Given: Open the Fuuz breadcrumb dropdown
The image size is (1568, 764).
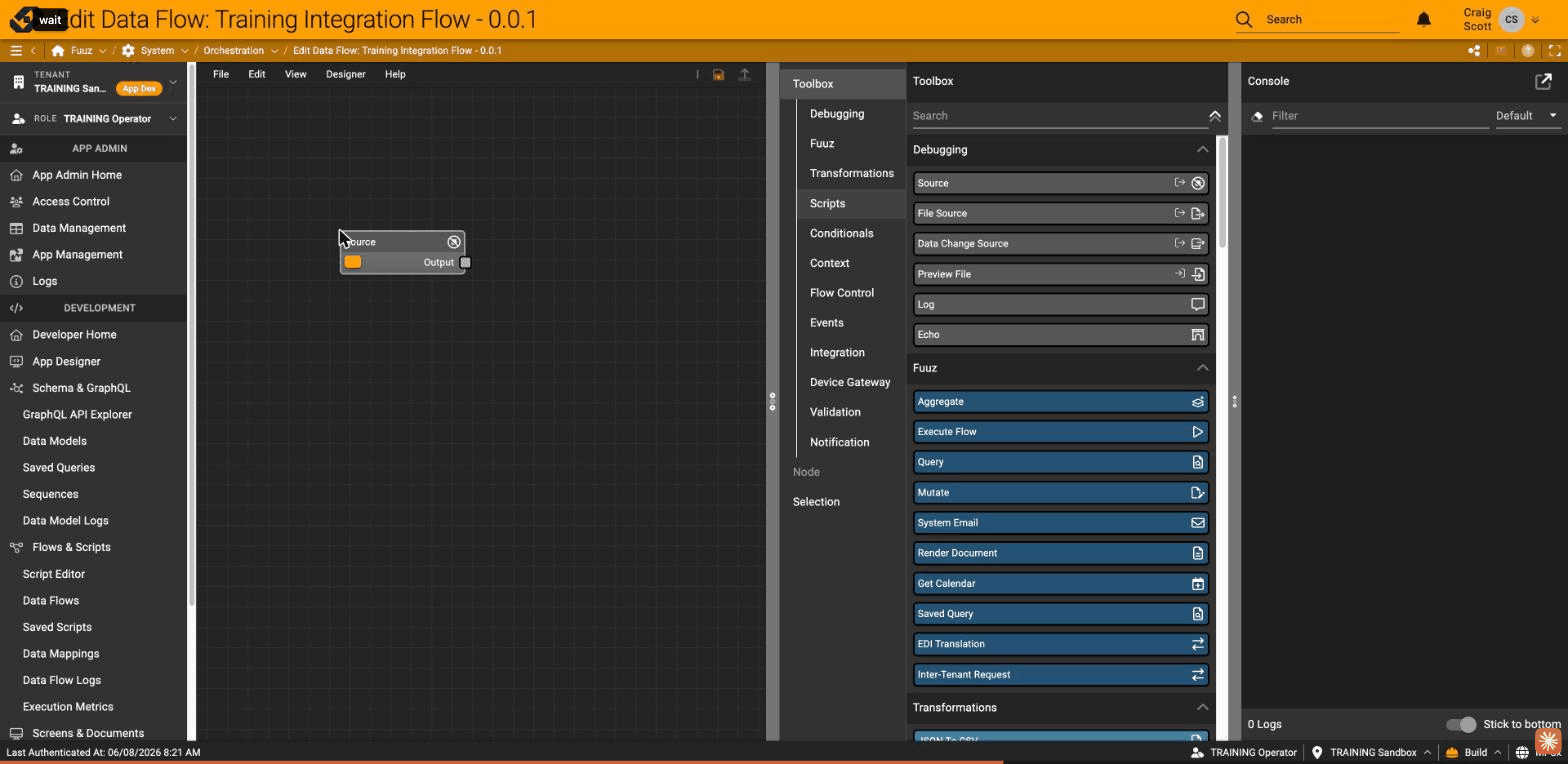Looking at the screenshot, I should pyautogui.click(x=102, y=51).
